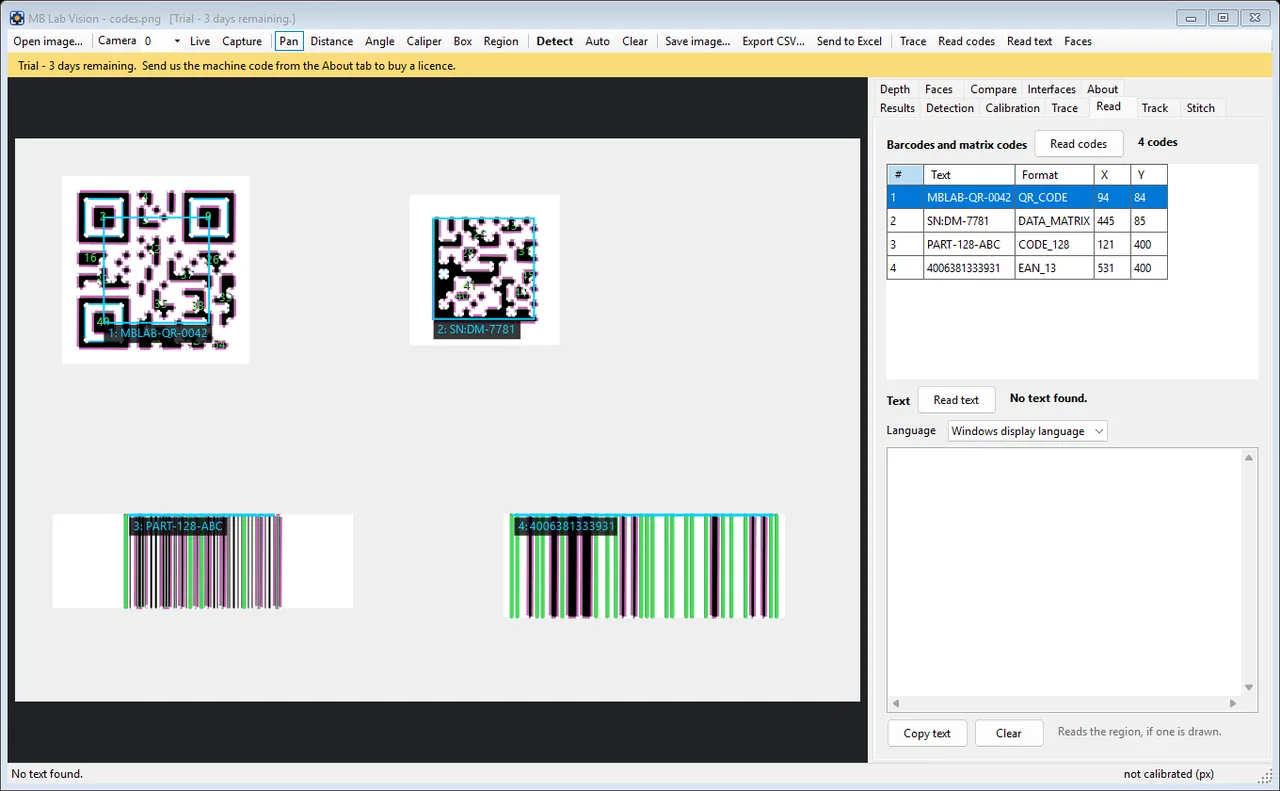Click the Format column header

(1054, 175)
